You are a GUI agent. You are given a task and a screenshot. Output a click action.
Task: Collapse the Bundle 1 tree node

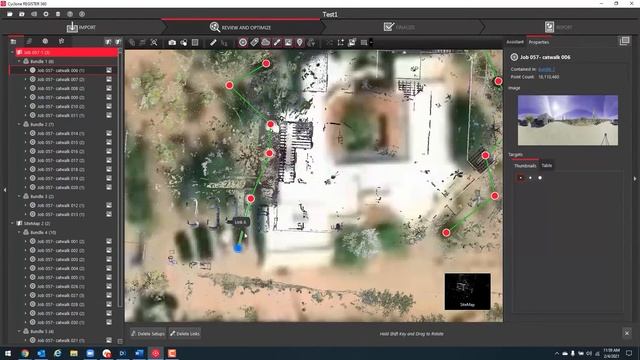click(19, 61)
